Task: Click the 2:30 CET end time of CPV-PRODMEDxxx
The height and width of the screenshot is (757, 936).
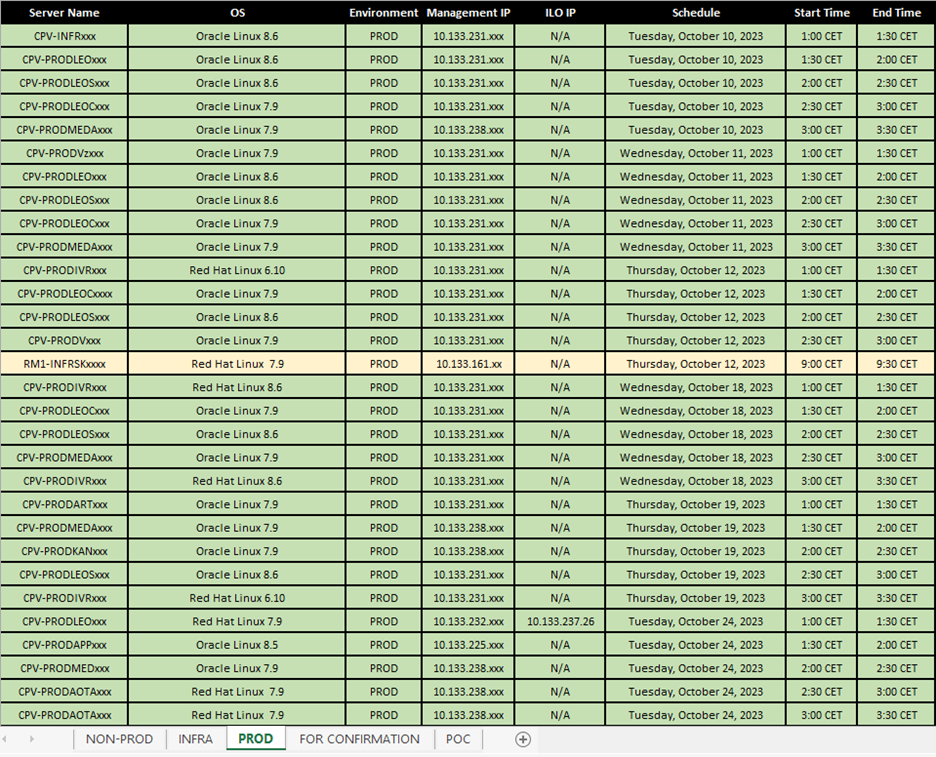Action: pyautogui.click(x=896, y=668)
